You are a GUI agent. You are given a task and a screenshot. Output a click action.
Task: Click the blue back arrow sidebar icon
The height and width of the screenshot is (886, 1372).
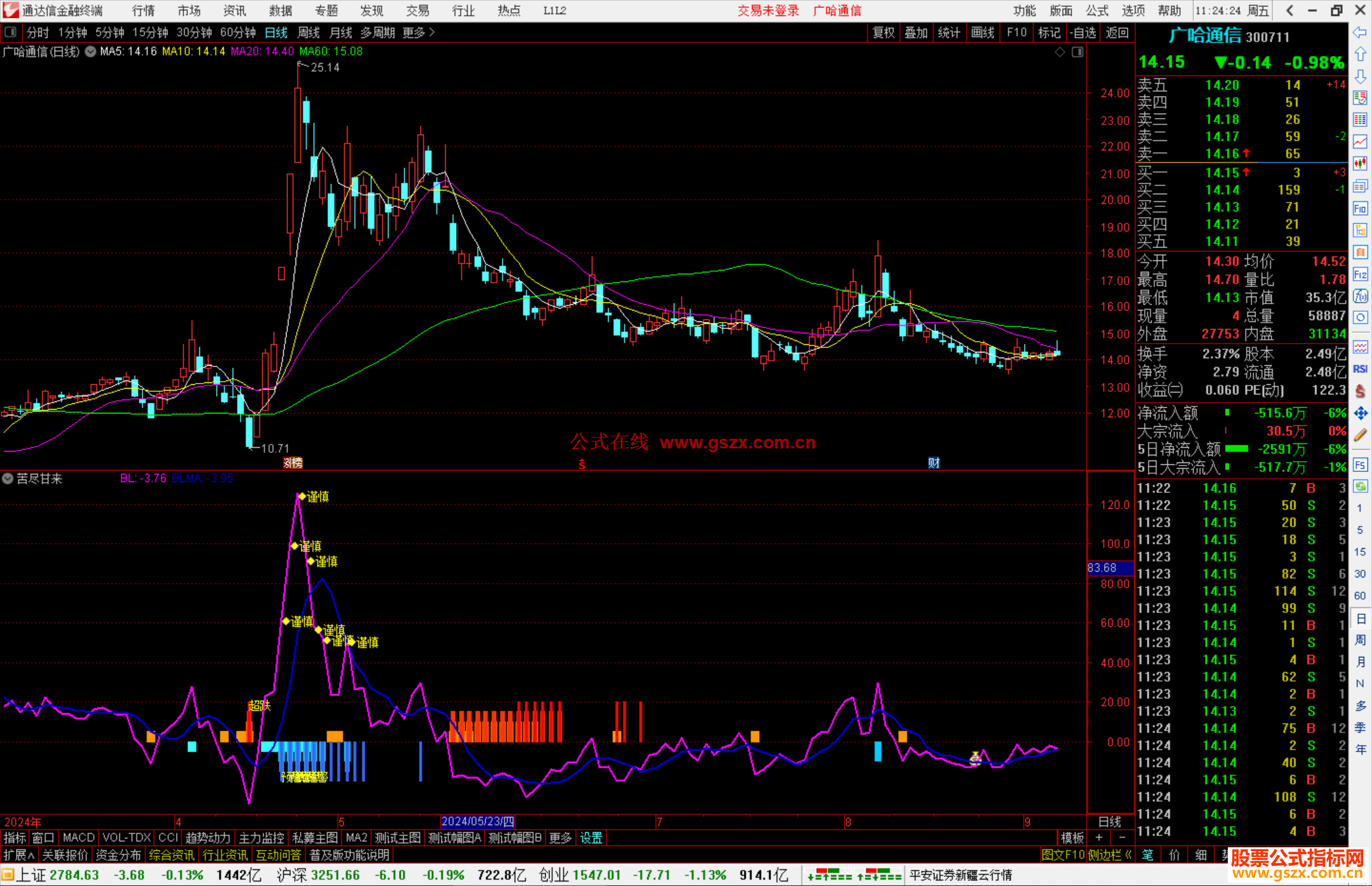point(1360,32)
